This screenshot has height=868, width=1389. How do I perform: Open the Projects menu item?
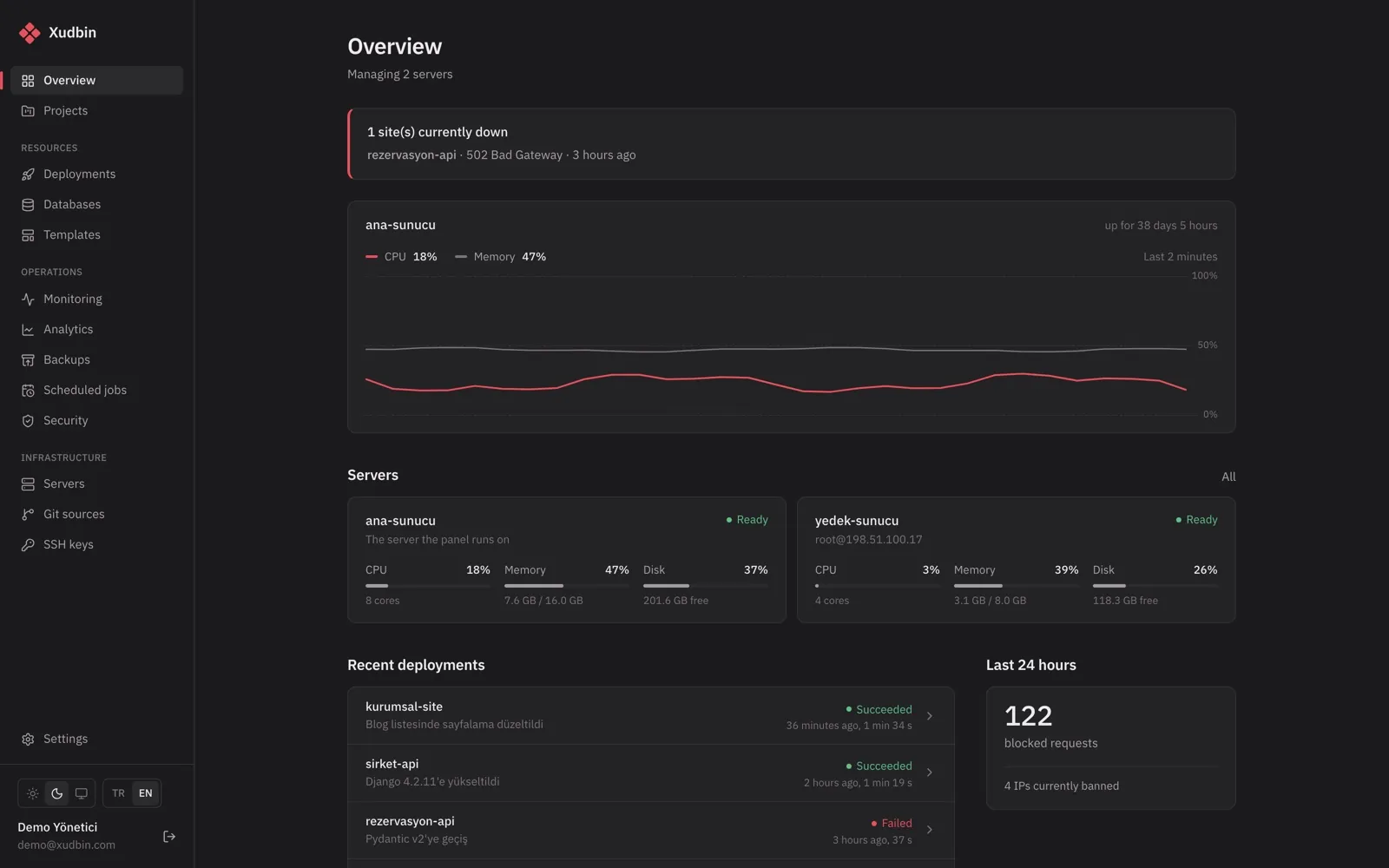click(x=97, y=111)
